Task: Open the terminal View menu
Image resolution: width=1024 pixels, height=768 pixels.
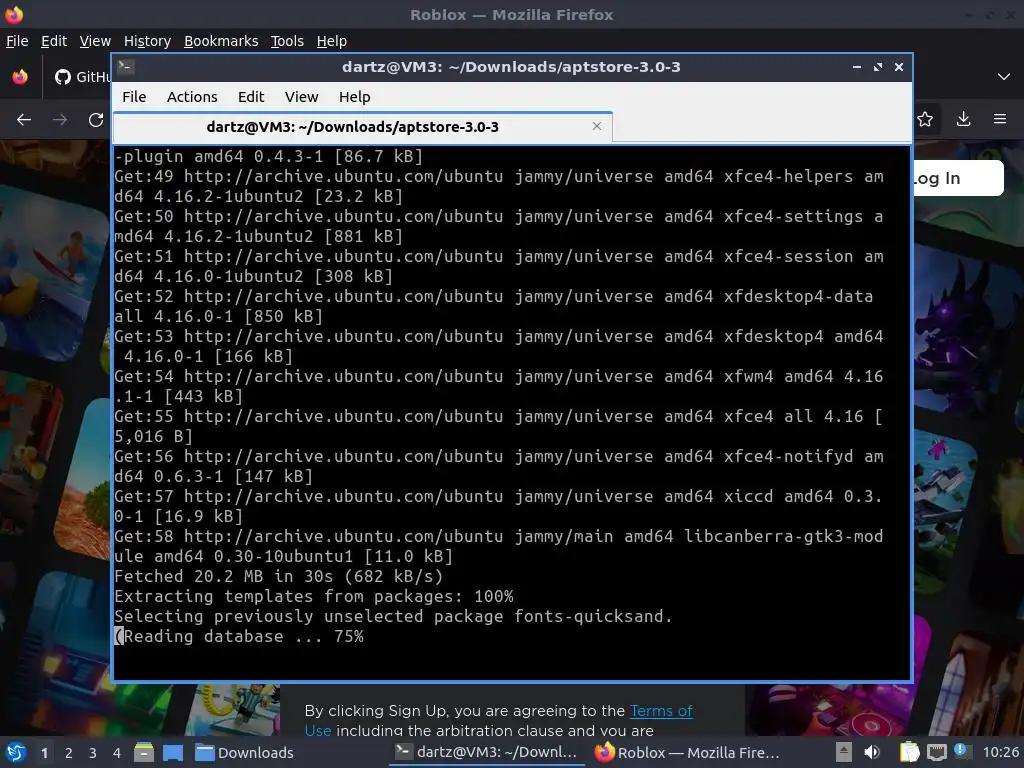Action: [x=301, y=97]
